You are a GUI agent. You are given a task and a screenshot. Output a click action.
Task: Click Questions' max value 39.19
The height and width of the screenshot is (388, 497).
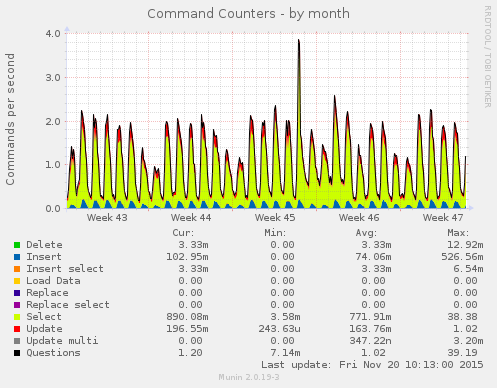click(x=462, y=353)
